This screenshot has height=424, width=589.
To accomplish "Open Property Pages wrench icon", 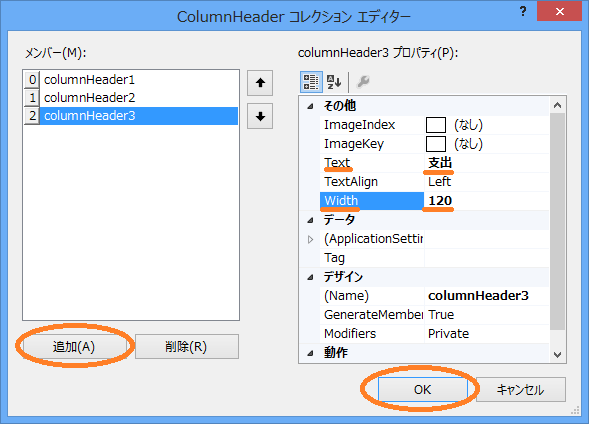I will pos(363,81).
